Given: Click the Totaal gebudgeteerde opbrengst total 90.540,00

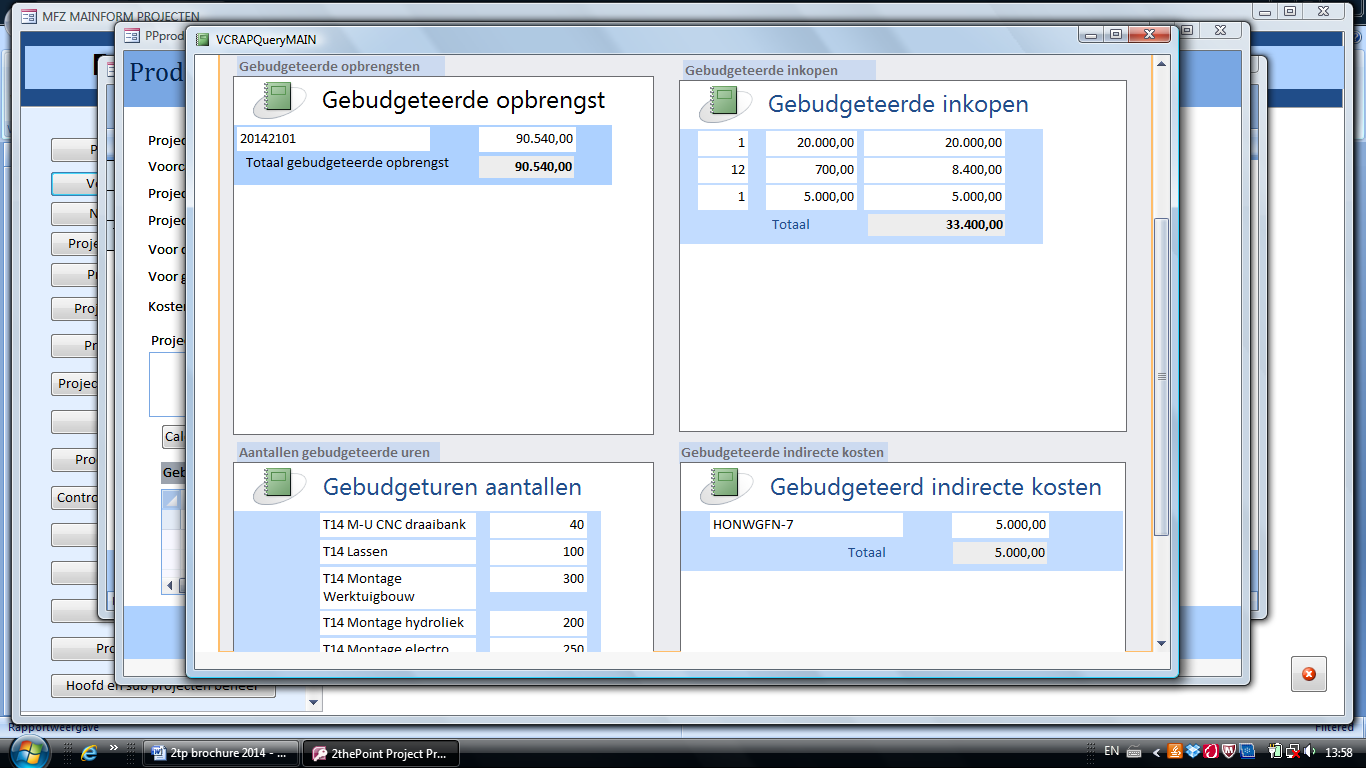Looking at the screenshot, I should 527,167.
